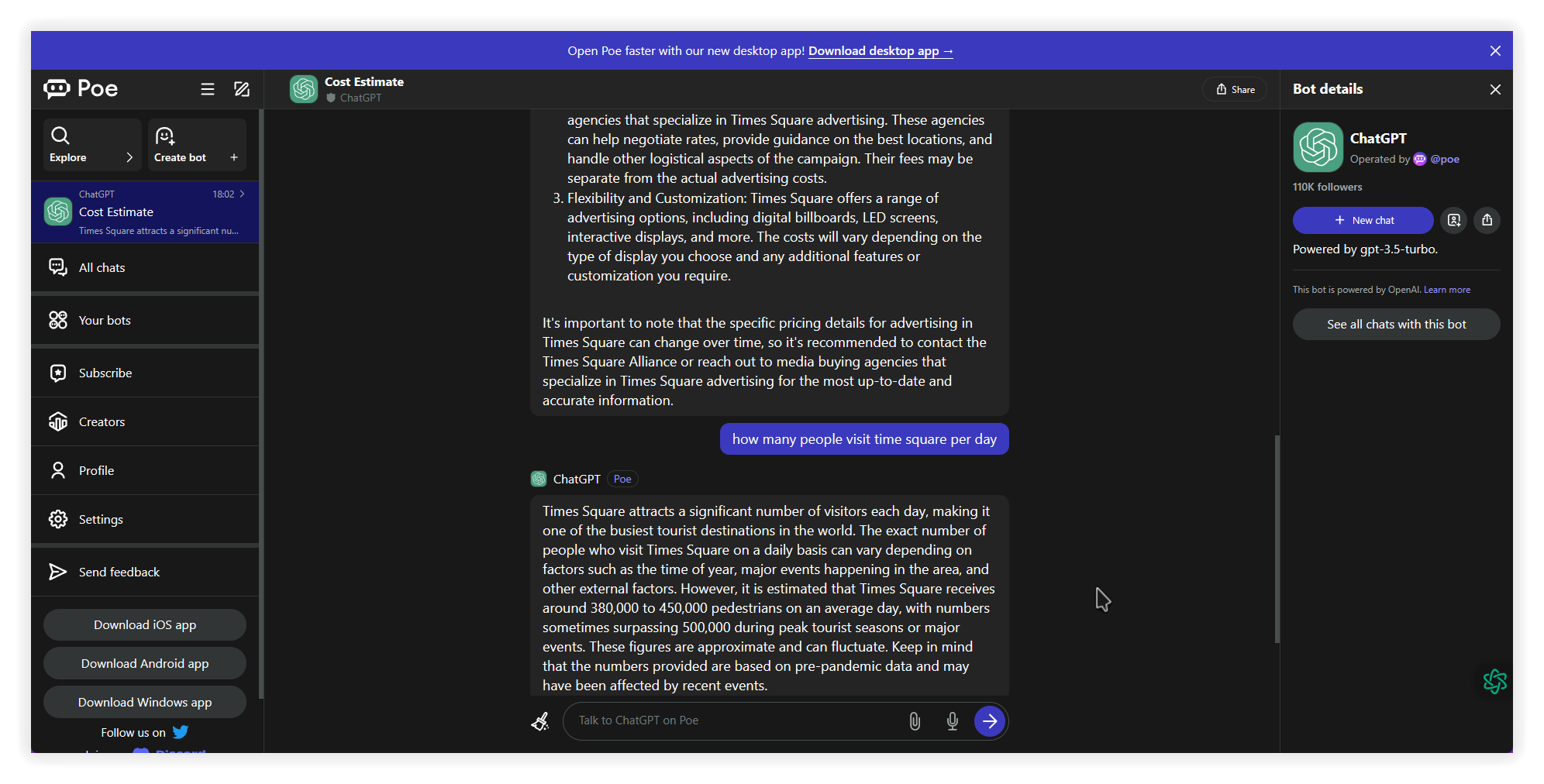The width and height of the screenshot is (1544, 784).
Task: Open the @poe operator profile link
Action: (1444, 159)
